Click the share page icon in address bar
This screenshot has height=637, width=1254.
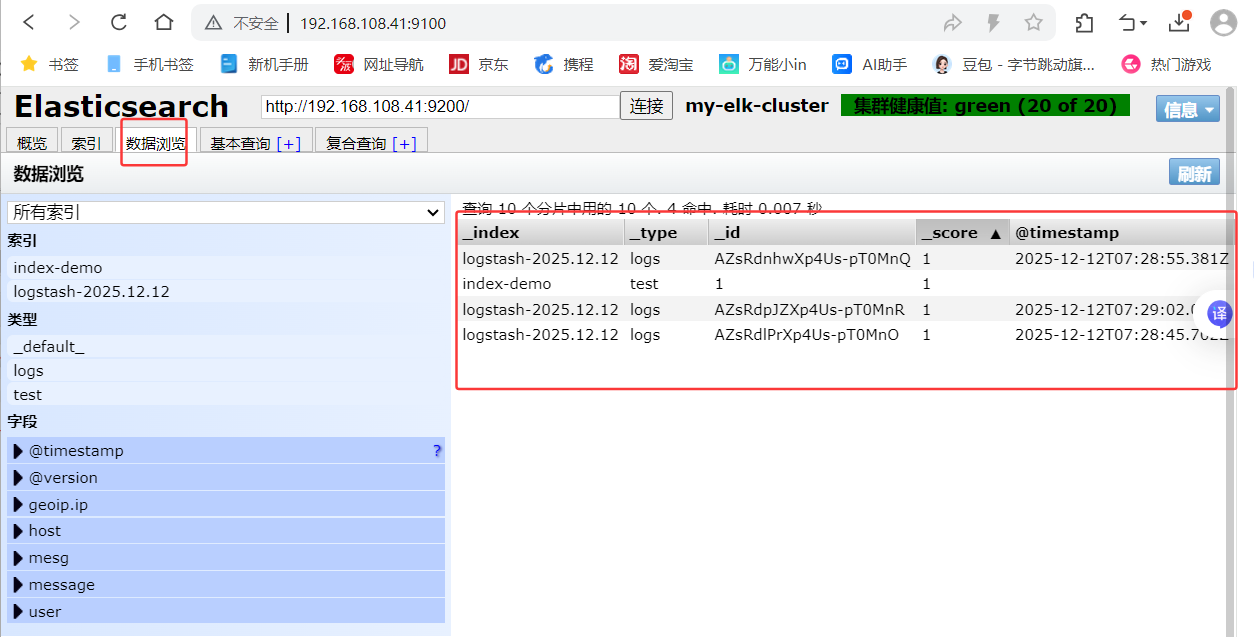952,23
